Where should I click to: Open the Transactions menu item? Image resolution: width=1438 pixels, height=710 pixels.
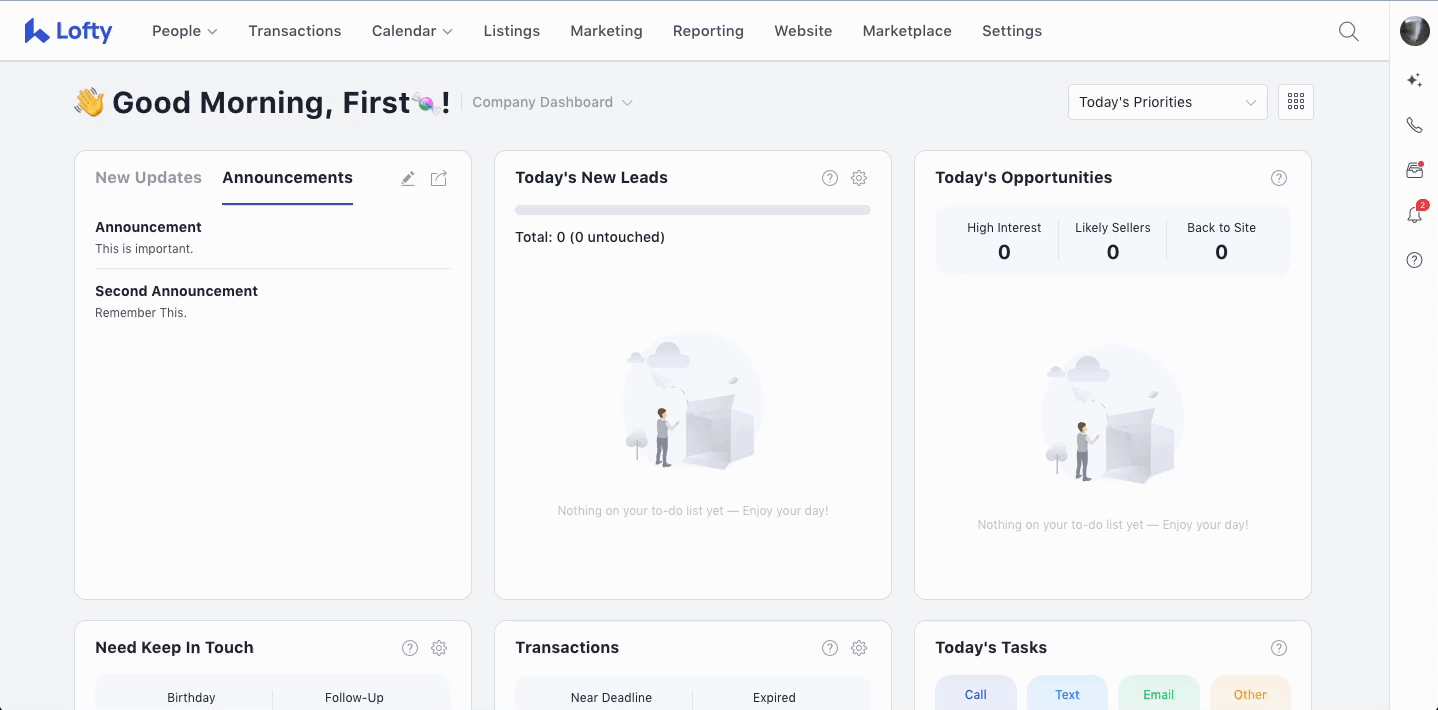tap(295, 31)
